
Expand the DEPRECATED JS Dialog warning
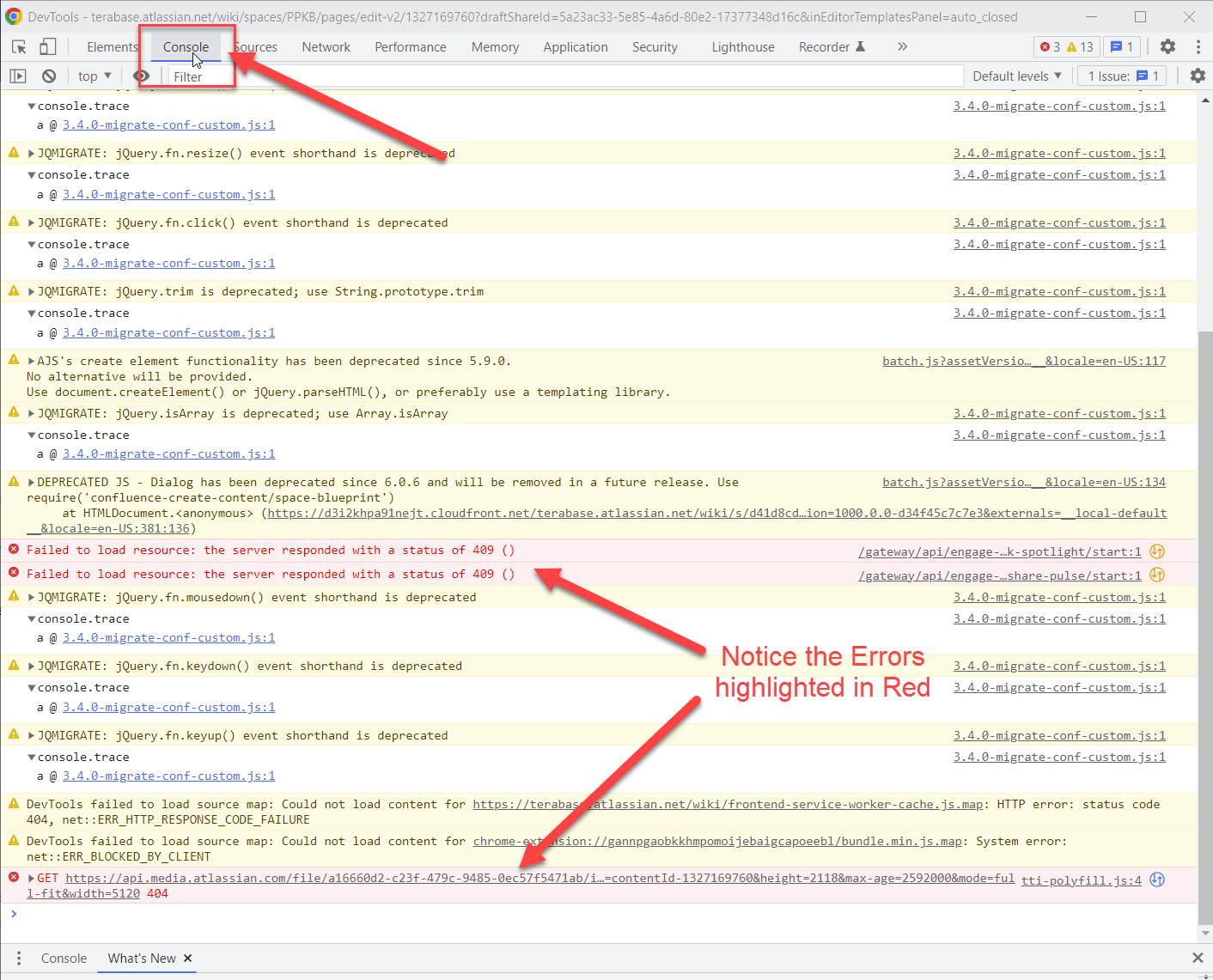tap(32, 482)
